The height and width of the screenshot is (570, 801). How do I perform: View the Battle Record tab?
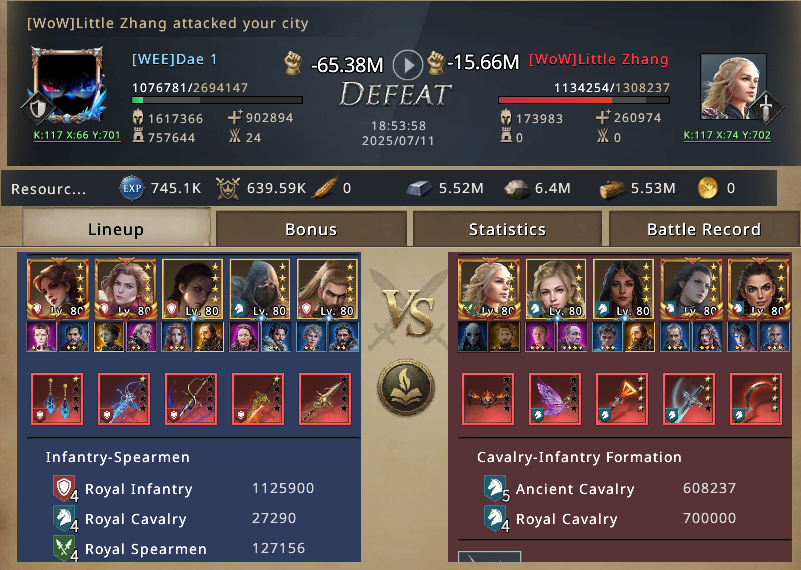point(704,229)
